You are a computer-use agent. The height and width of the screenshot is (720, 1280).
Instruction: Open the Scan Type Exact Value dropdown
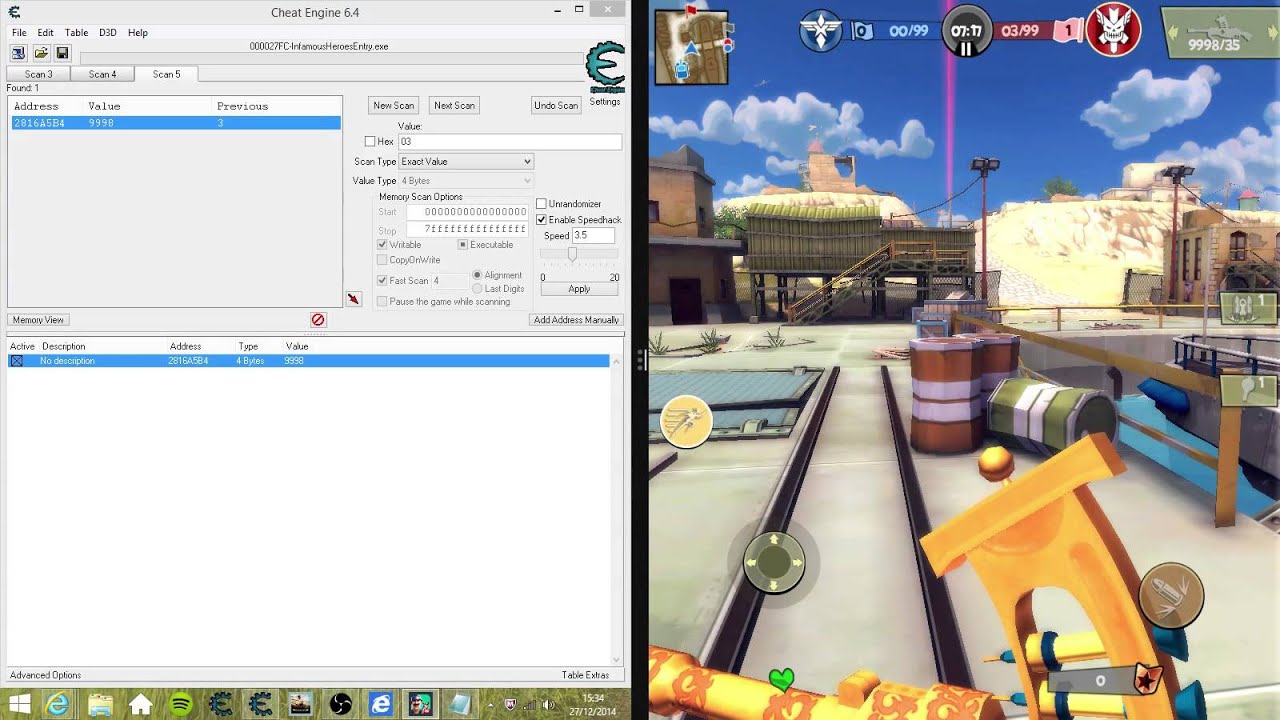tap(466, 162)
